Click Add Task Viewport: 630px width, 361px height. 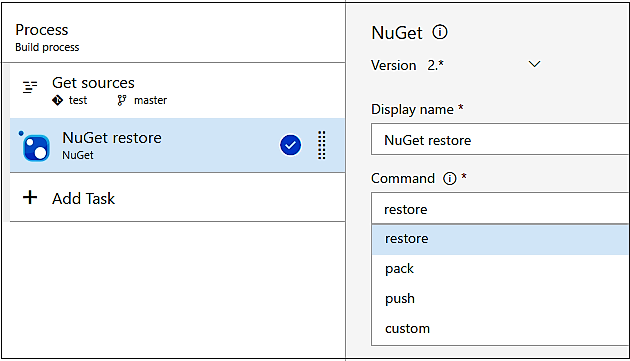tap(83, 199)
